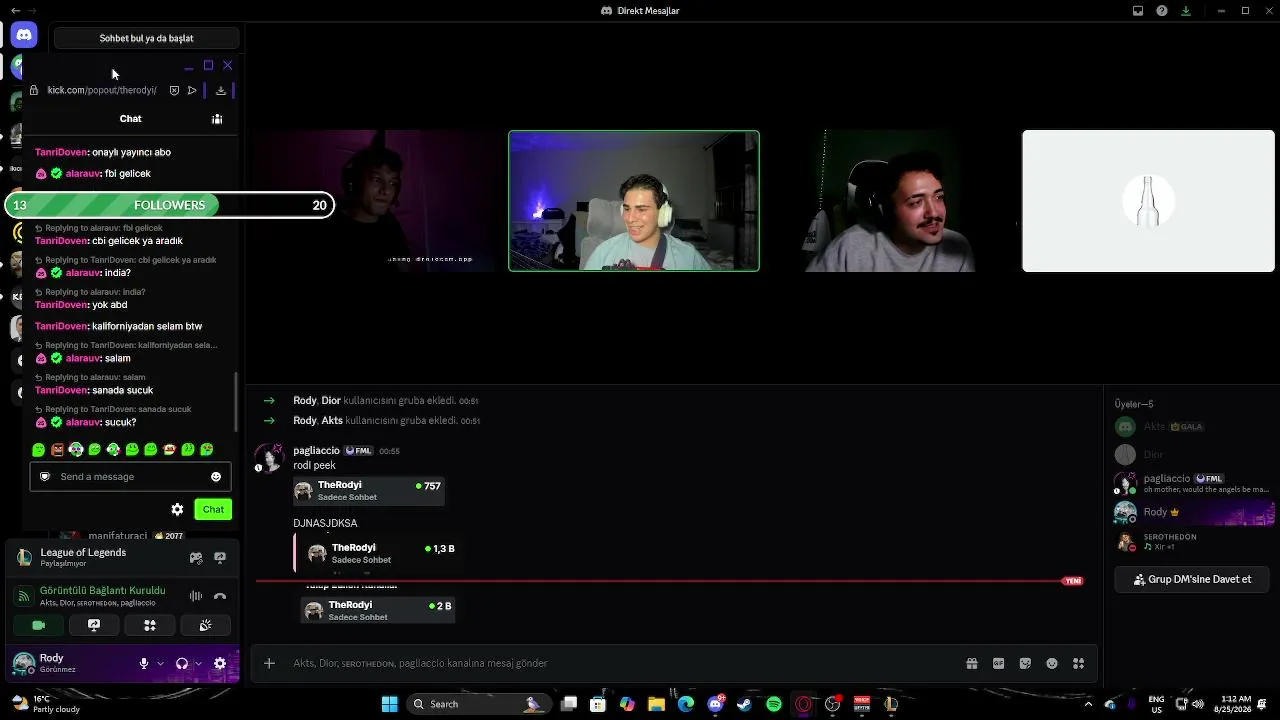Image resolution: width=1280 pixels, height=720 pixels.
Task: Open Kick chat settings gear
Action: click(x=177, y=509)
